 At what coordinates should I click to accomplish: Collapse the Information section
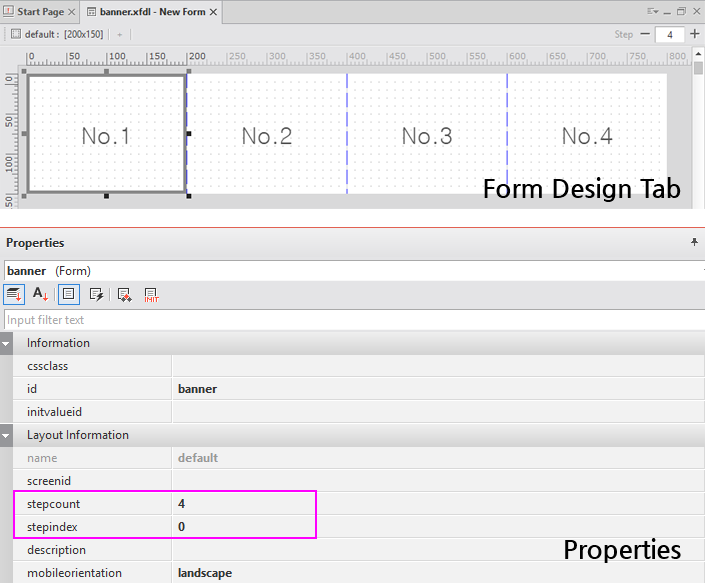[x=7, y=343]
